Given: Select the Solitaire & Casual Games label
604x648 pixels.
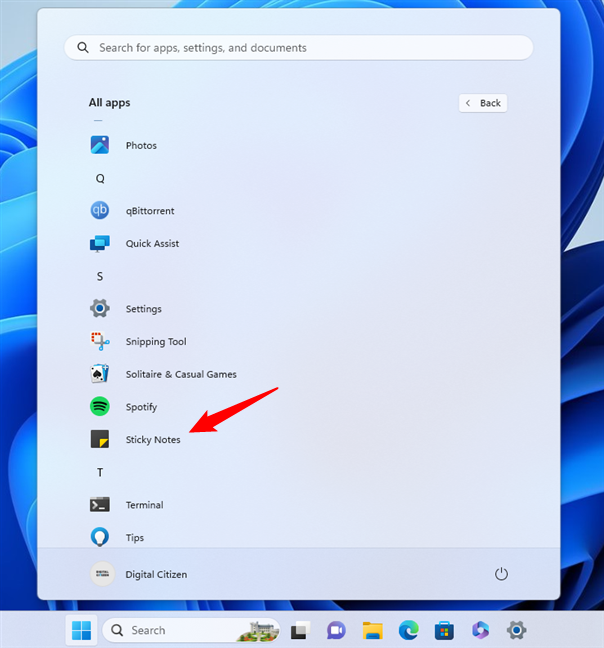Looking at the screenshot, I should point(181,374).
